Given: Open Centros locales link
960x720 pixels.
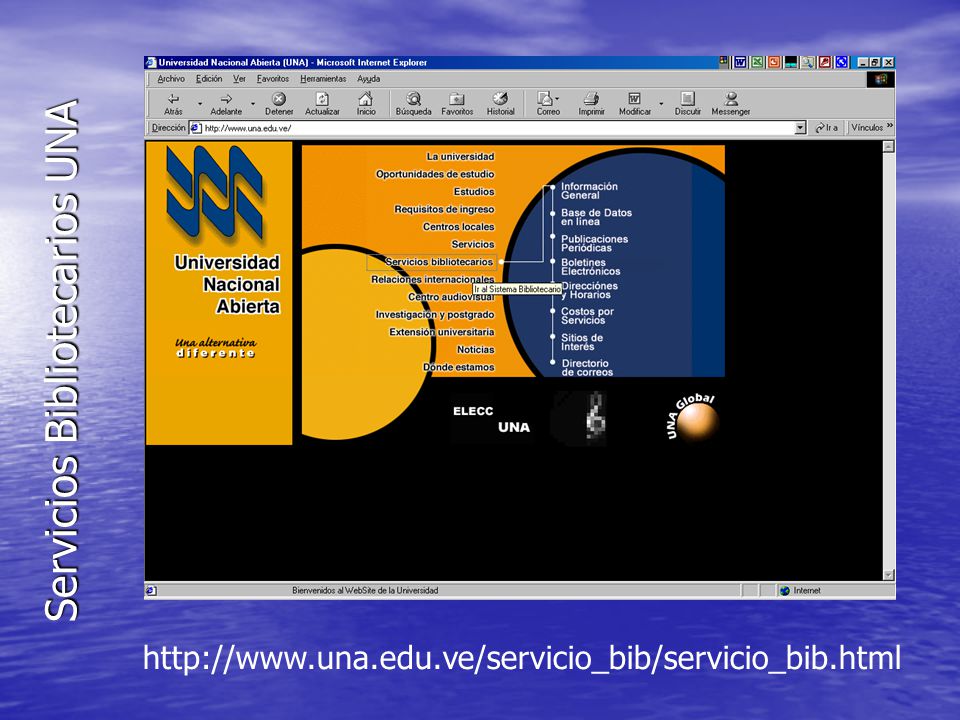Looking at the screenshot, I should [459, 227].
